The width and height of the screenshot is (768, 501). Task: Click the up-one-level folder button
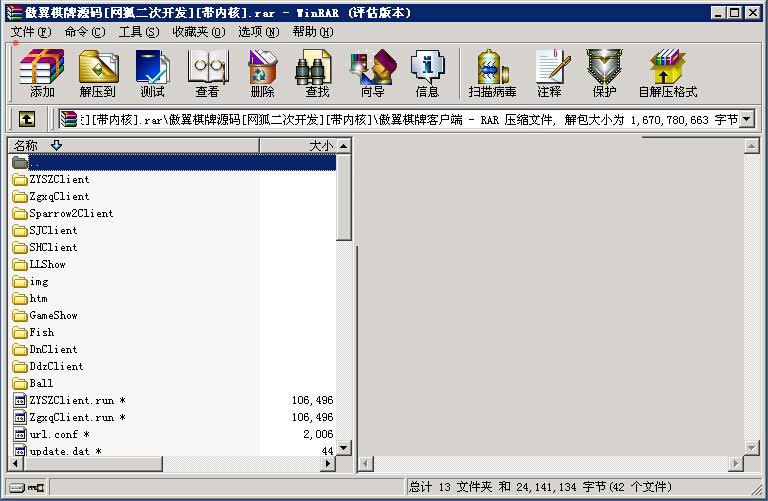pyautogui.click(x=26, y=120)
